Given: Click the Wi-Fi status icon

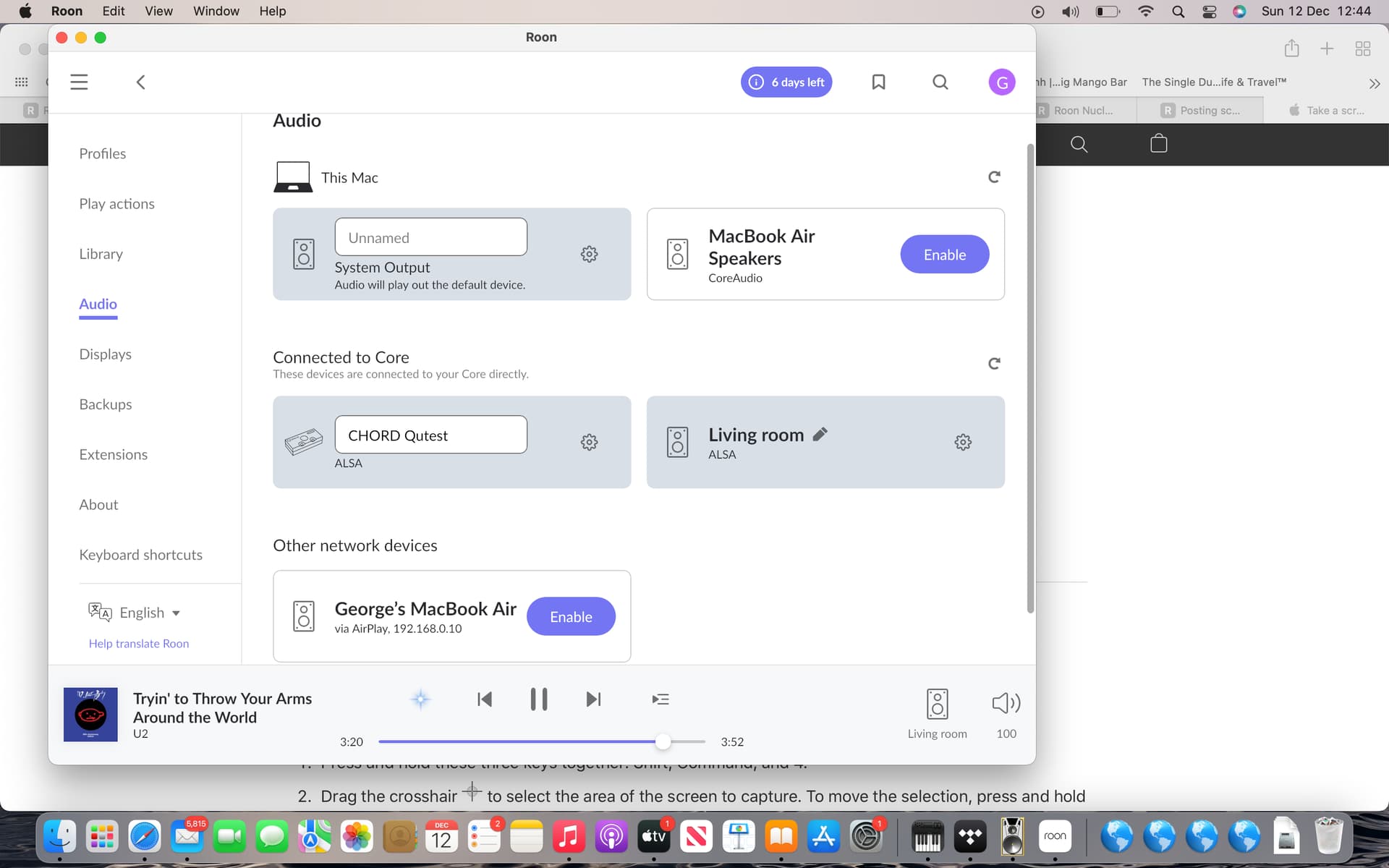Looking at the screenshot, I should (1145, 11).
